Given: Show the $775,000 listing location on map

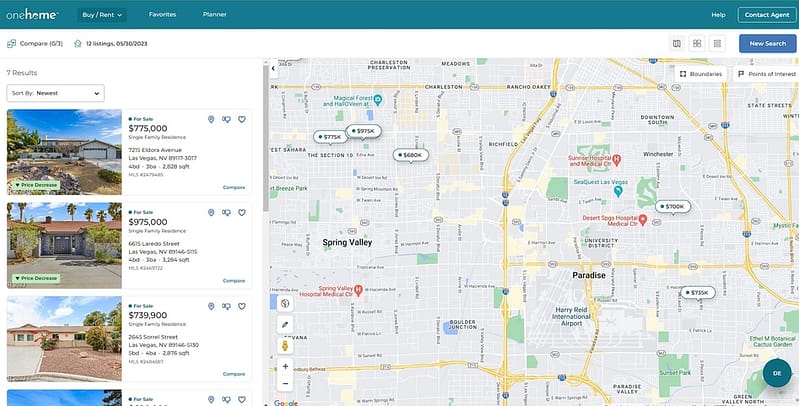Looking at the screenshot, I should (211, 119).
